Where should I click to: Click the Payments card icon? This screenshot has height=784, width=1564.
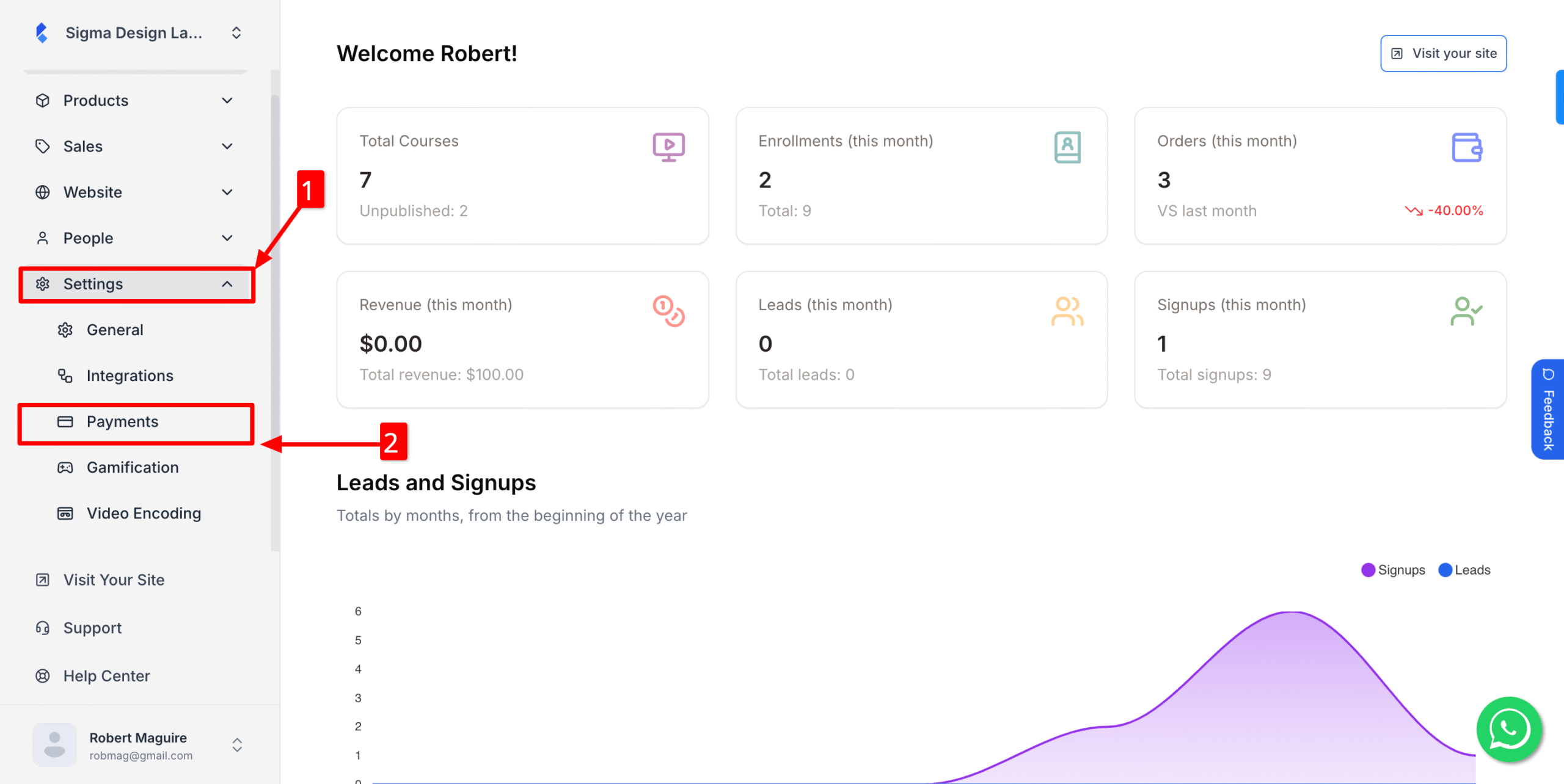point(65,421)
